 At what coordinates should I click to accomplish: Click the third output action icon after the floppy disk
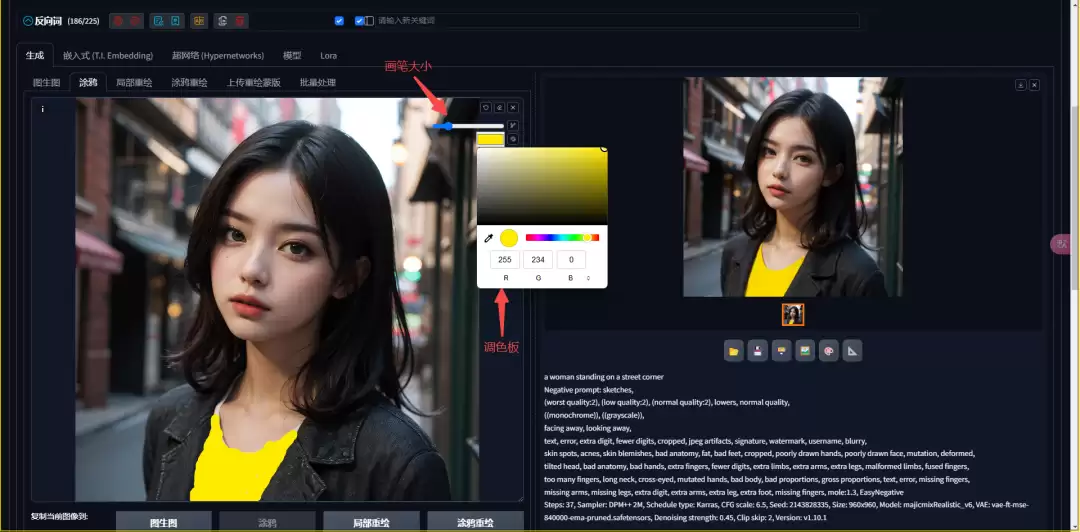[781, 351]
